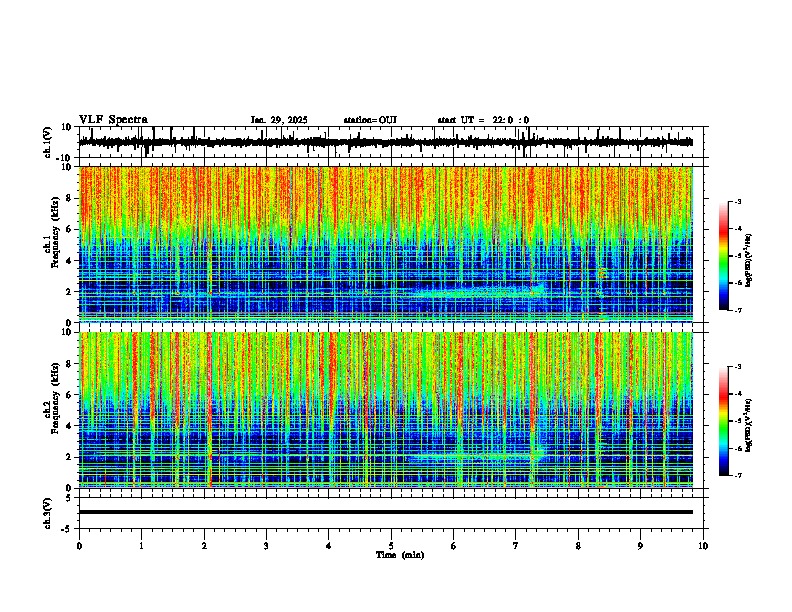Click the station name label in the header
Screen dimensions: 792x612
370,120
